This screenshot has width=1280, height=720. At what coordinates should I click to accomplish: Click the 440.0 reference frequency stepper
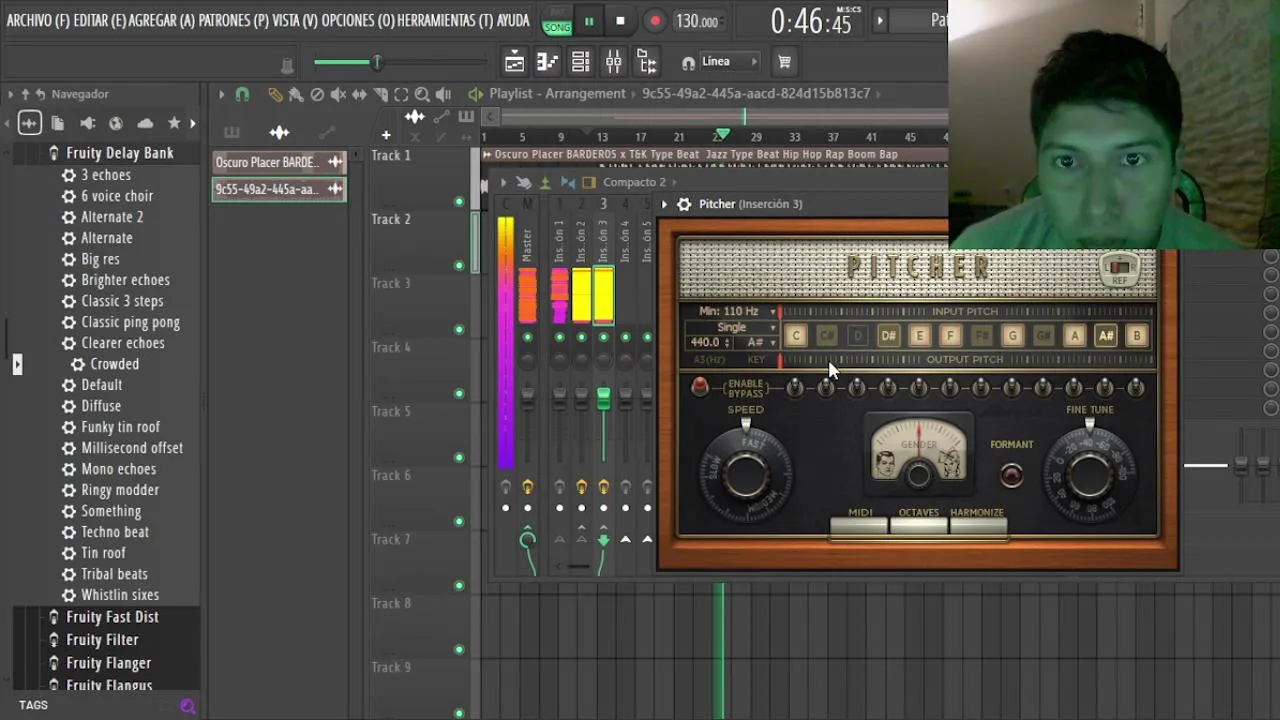[710, 342]
